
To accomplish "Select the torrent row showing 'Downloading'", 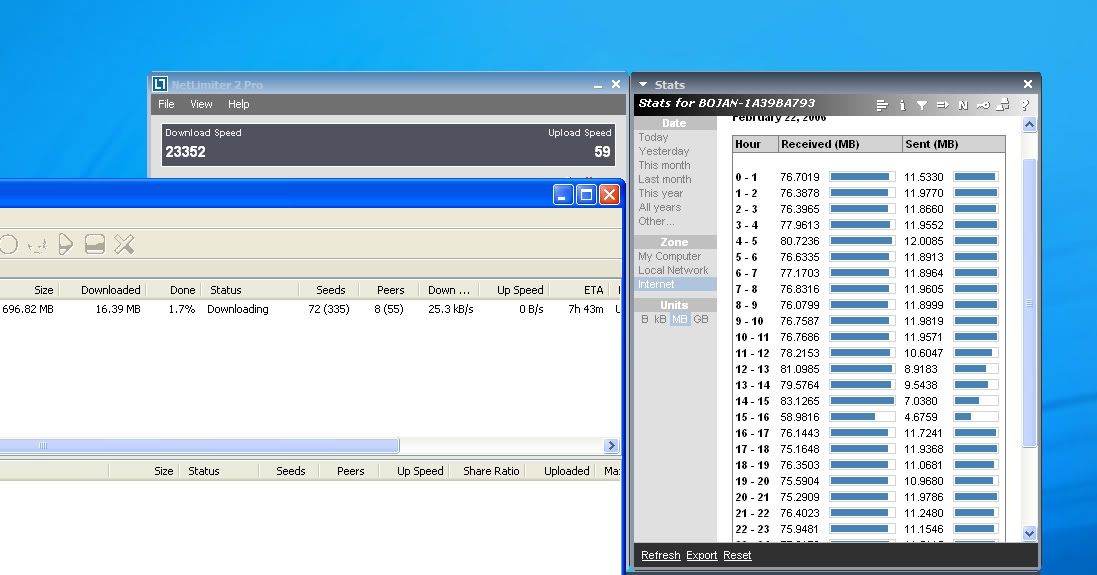I will [x=311, y=308].
